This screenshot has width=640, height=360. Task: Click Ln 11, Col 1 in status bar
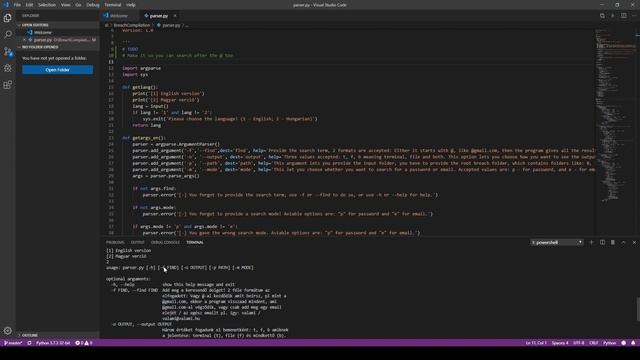[536, 343]
